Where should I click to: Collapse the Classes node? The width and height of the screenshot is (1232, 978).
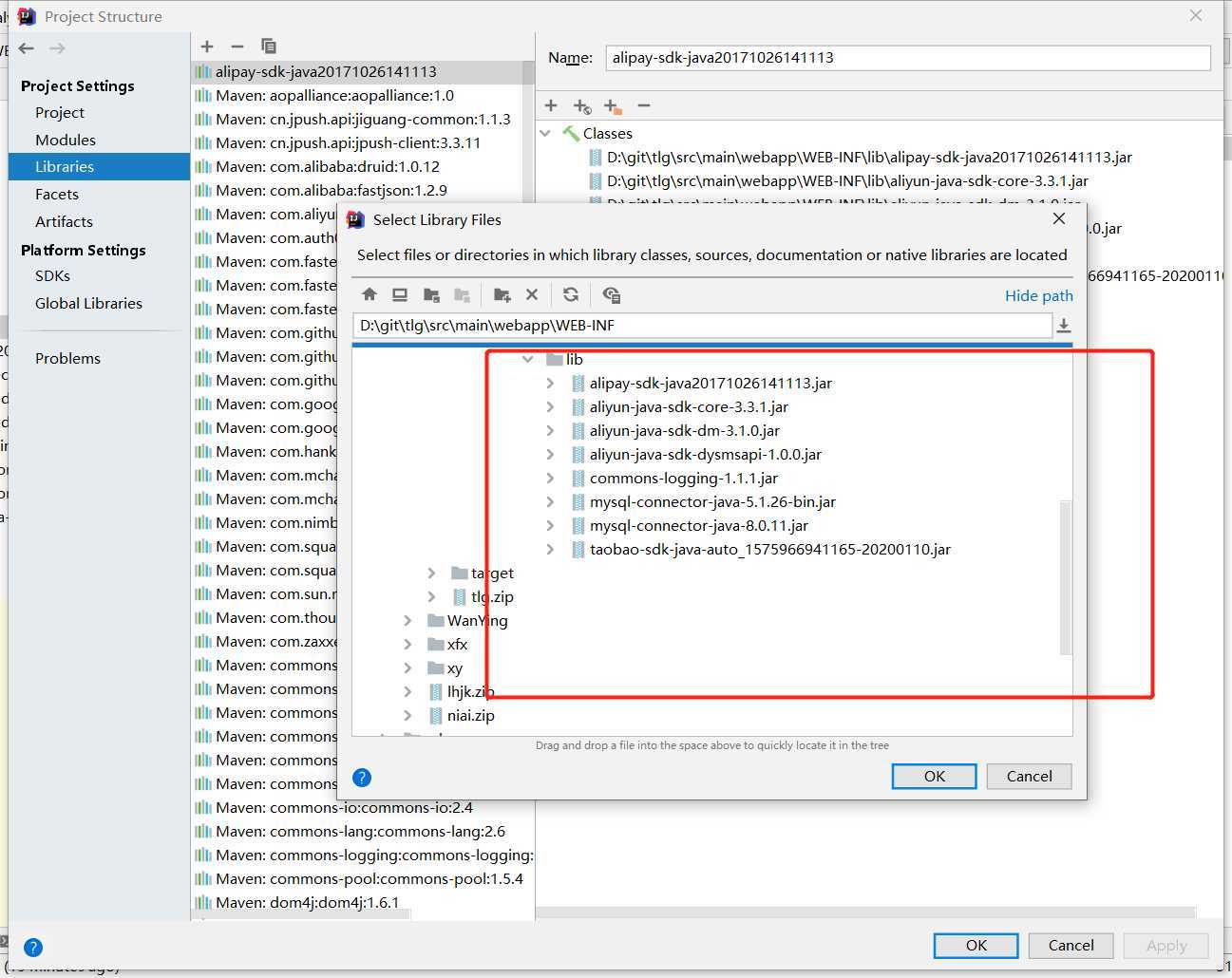point(545,133)
